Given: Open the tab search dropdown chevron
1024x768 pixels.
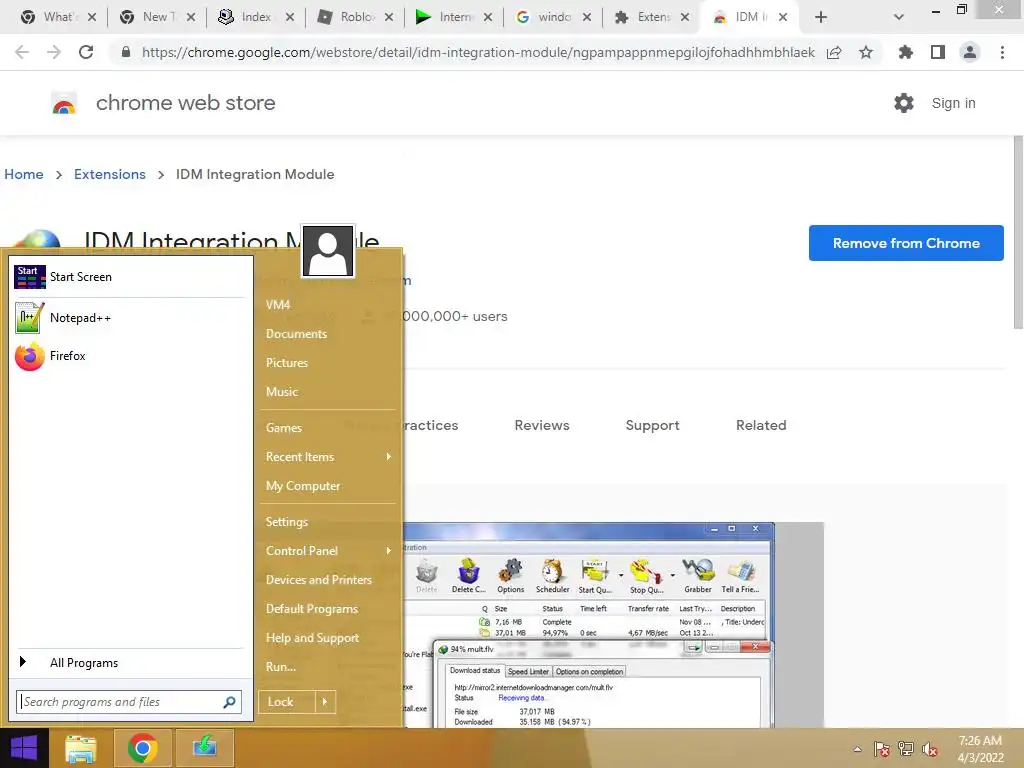Looking at the screenshot, I should [899, 17].
